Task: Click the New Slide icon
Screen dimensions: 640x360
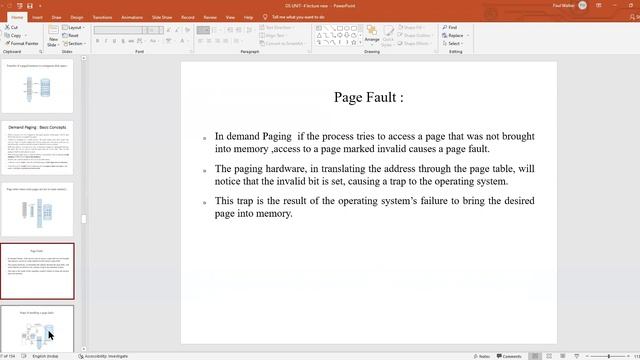Action: click(x=53, y=30)
